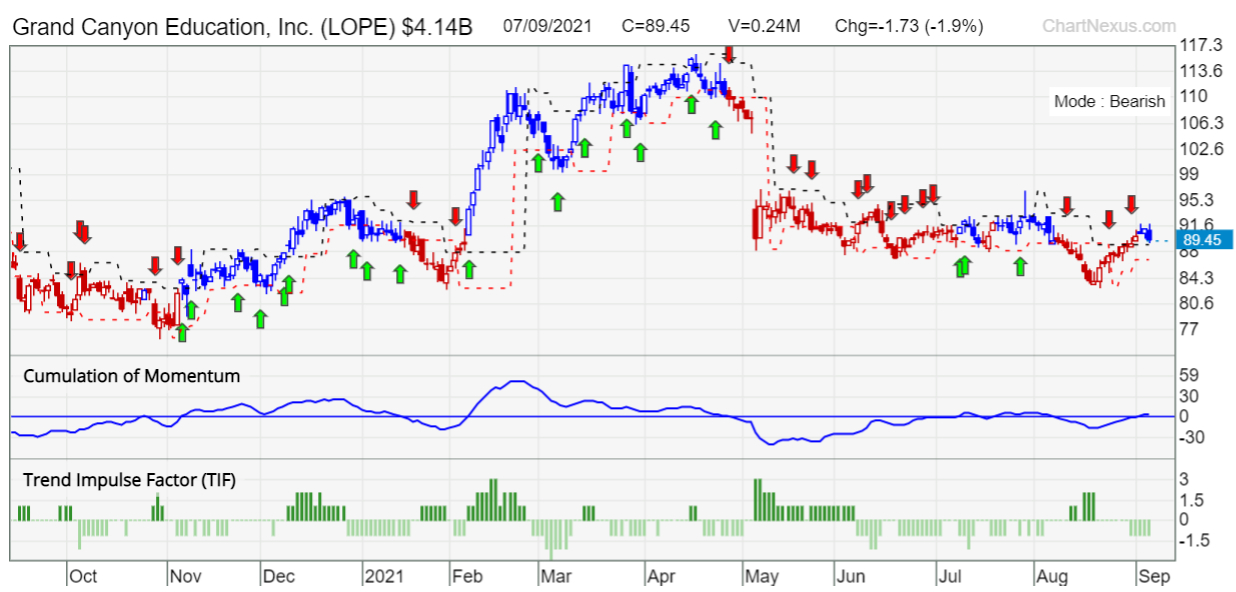Click the green buy arrow below early March candles
Viewport: 1236px width, 592px height.
558,201
